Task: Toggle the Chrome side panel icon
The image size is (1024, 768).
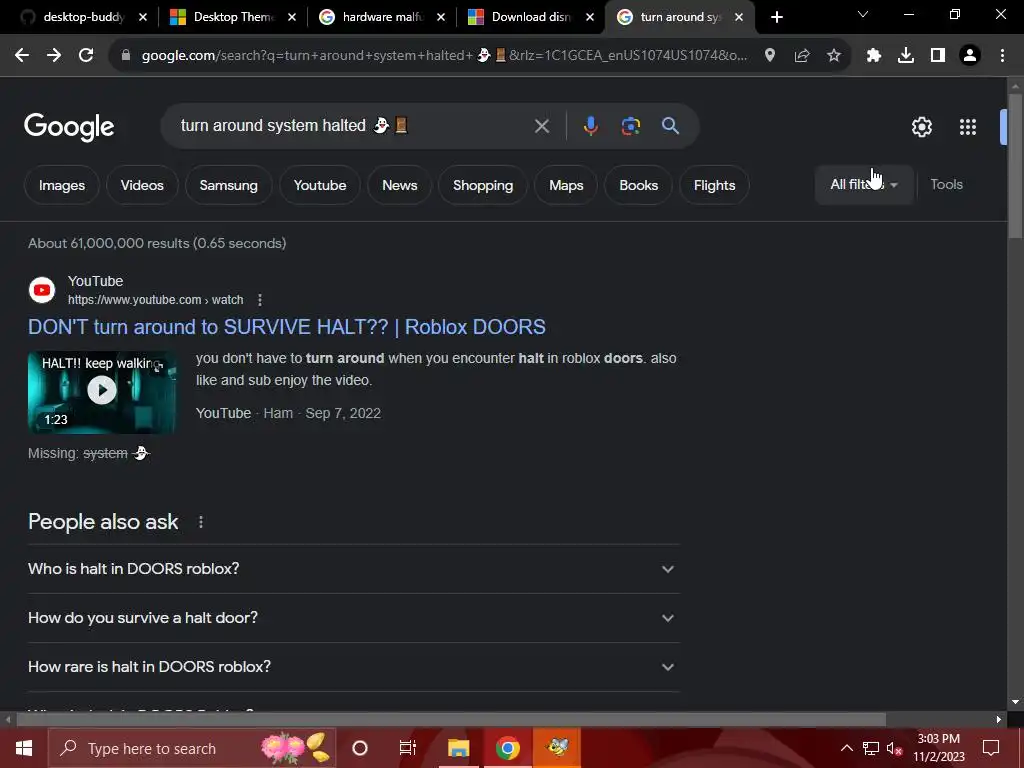Action: click(x=938, y=56)
